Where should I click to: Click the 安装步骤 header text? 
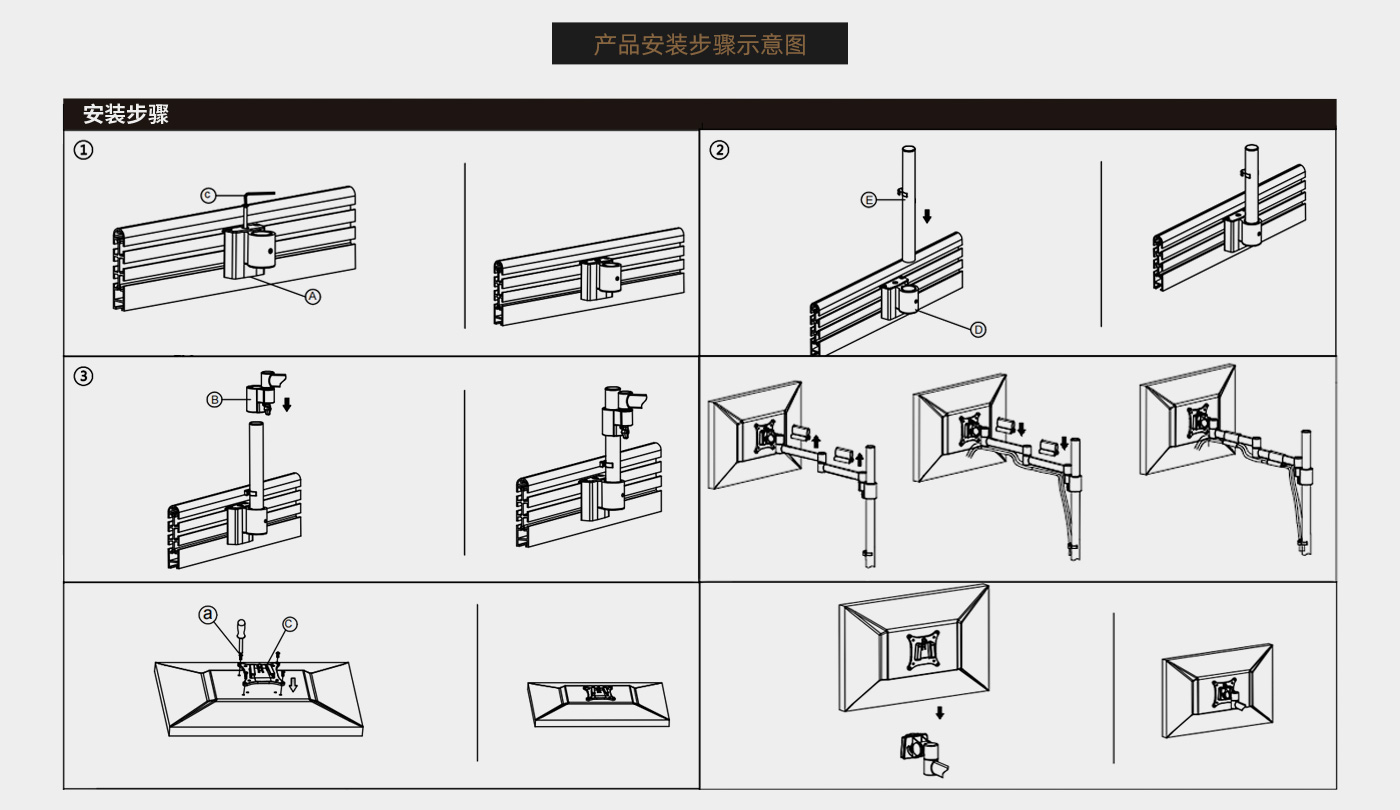tap(126, 114)
